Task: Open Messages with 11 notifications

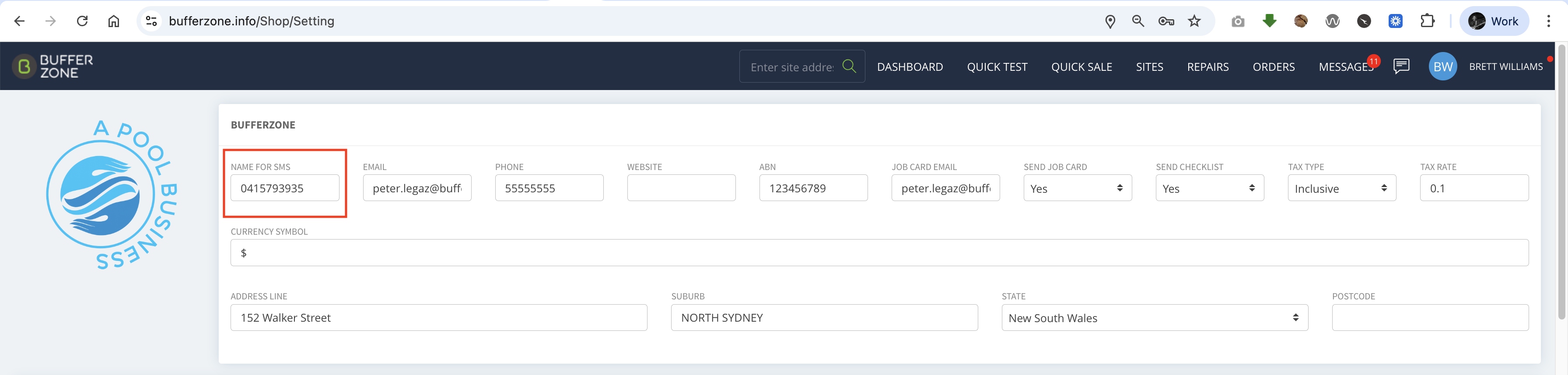Action: tap(1346, 67)
